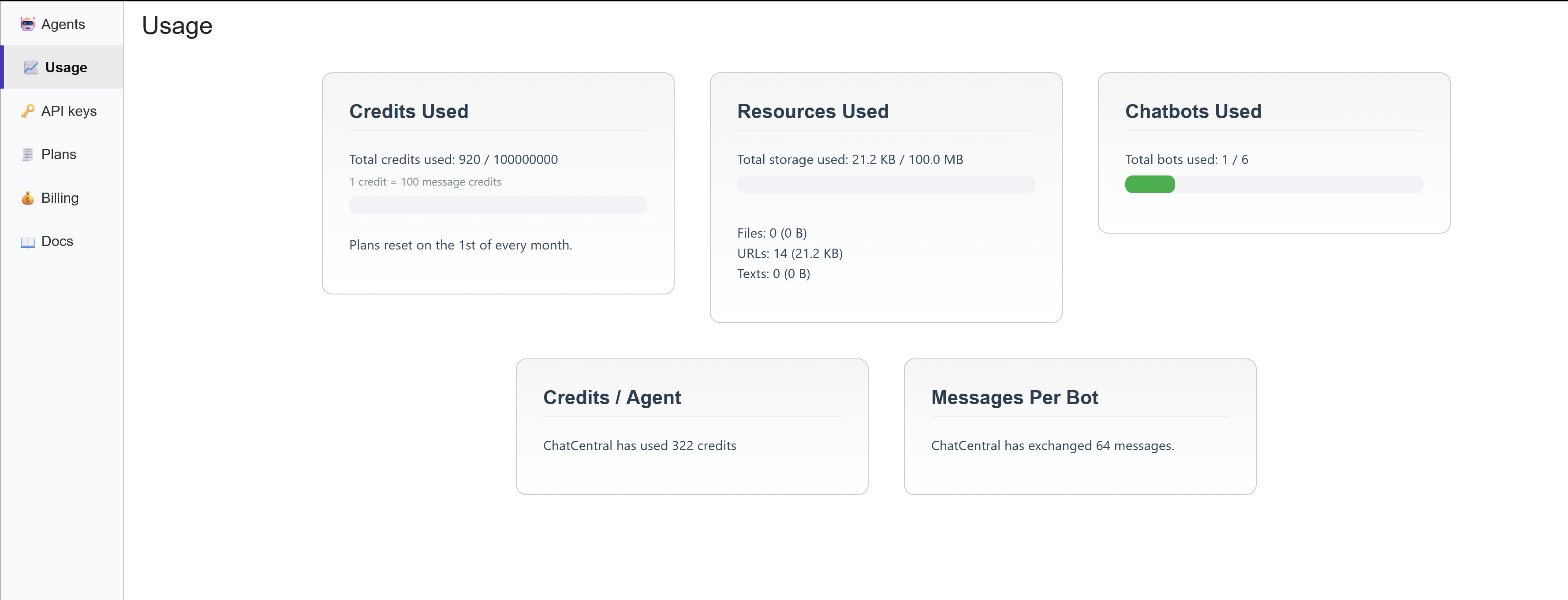
Task: Open the Plans page
Action: pos(59,155)
